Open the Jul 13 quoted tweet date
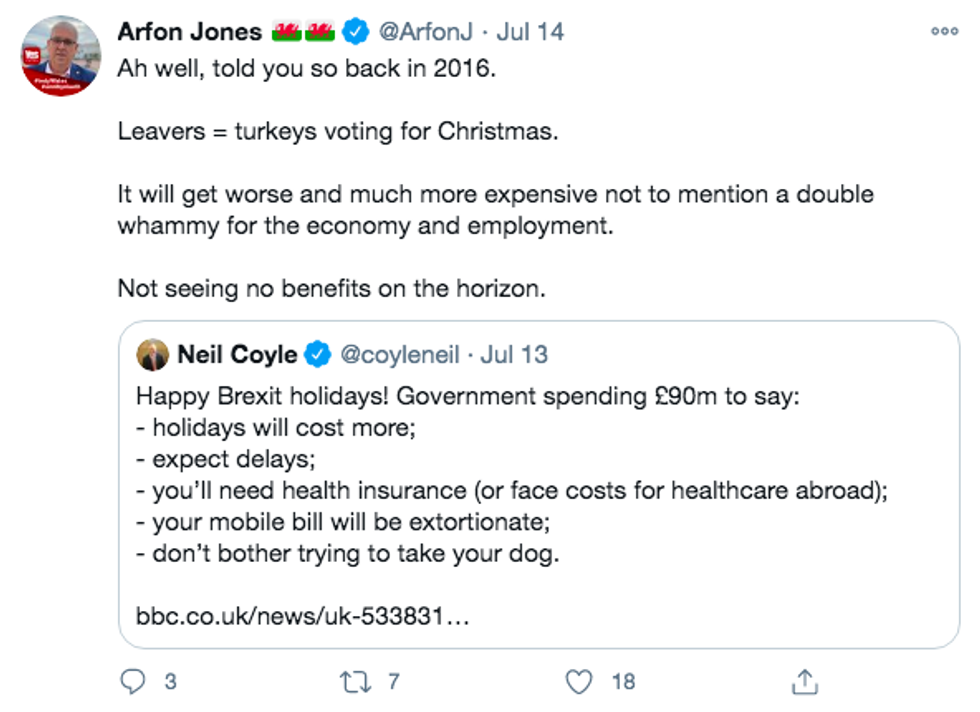The width and height of the screenshot is (980, 712). point(514,354)
